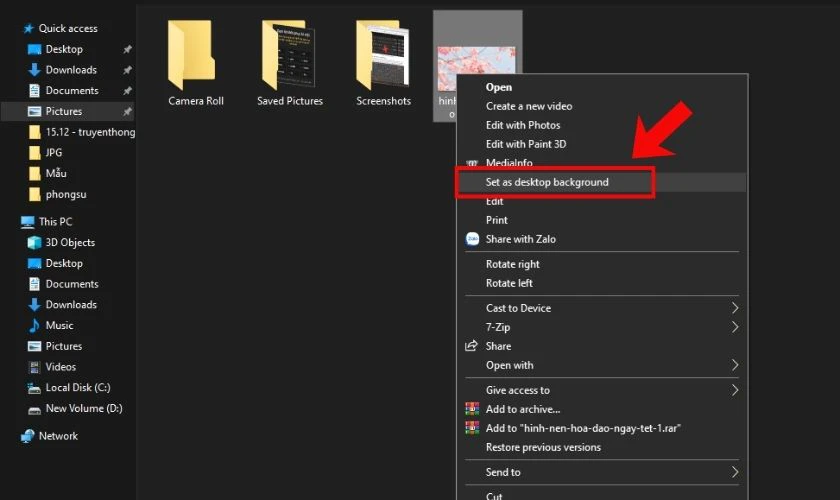The image size is (840, 500).
Task: Open the Screenshots folder icon
Action: 383,55
